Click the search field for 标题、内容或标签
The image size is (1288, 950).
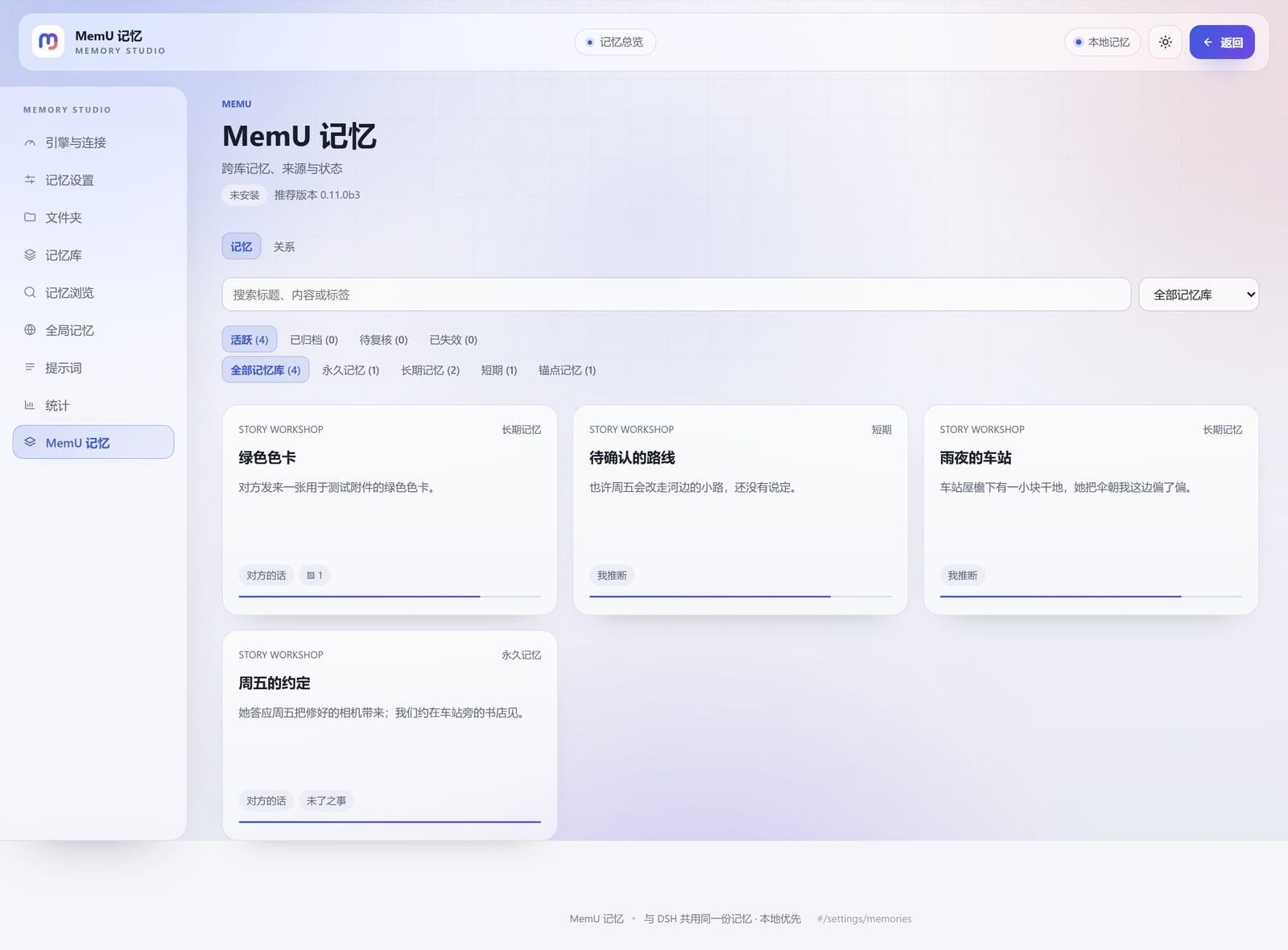[x=676, y=295]
